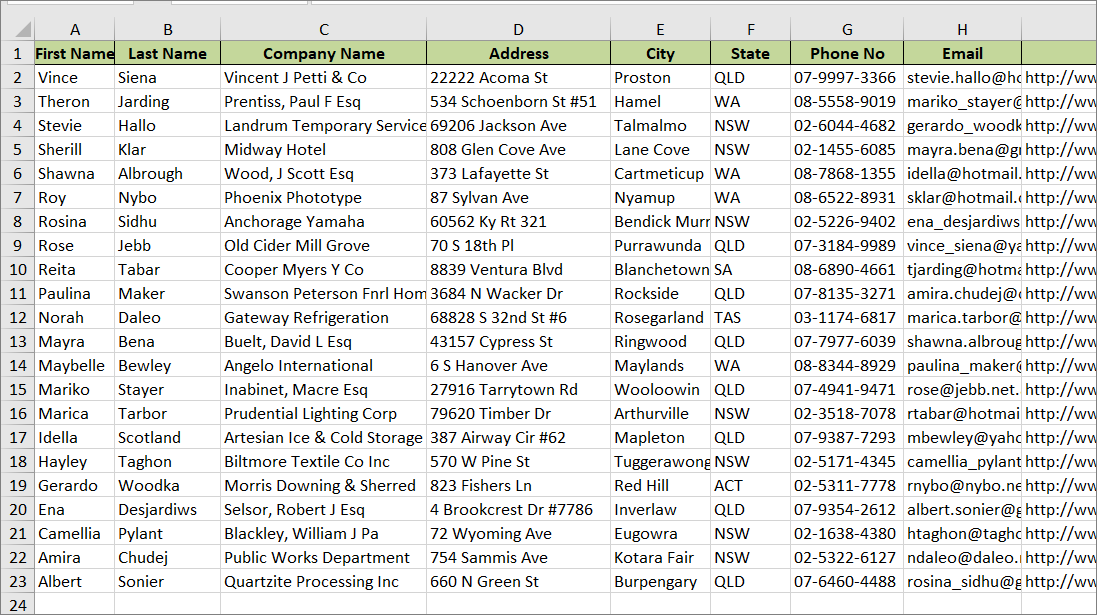1097x615 pixels.
Task: Select city cell Proston
Action: (x=660, y=78)
